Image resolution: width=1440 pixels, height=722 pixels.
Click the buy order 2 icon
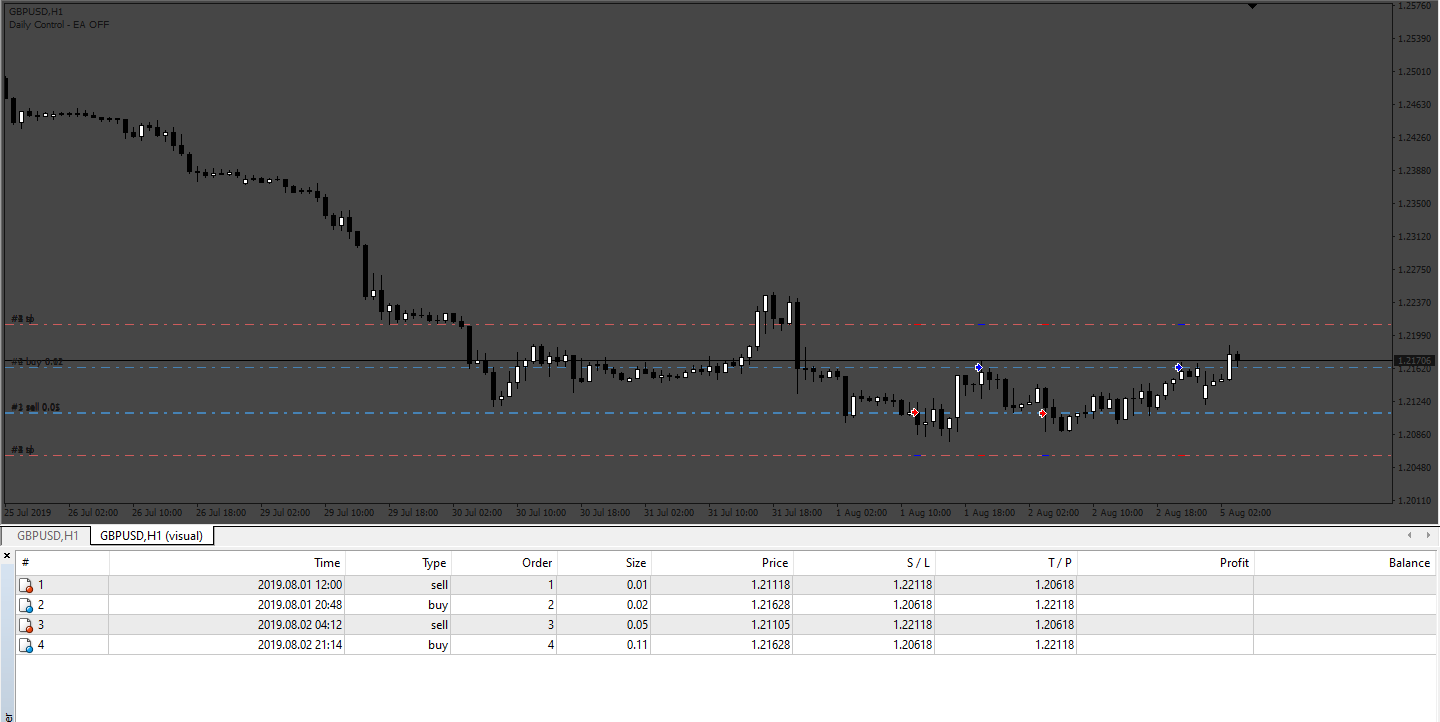tap(26, 605)
